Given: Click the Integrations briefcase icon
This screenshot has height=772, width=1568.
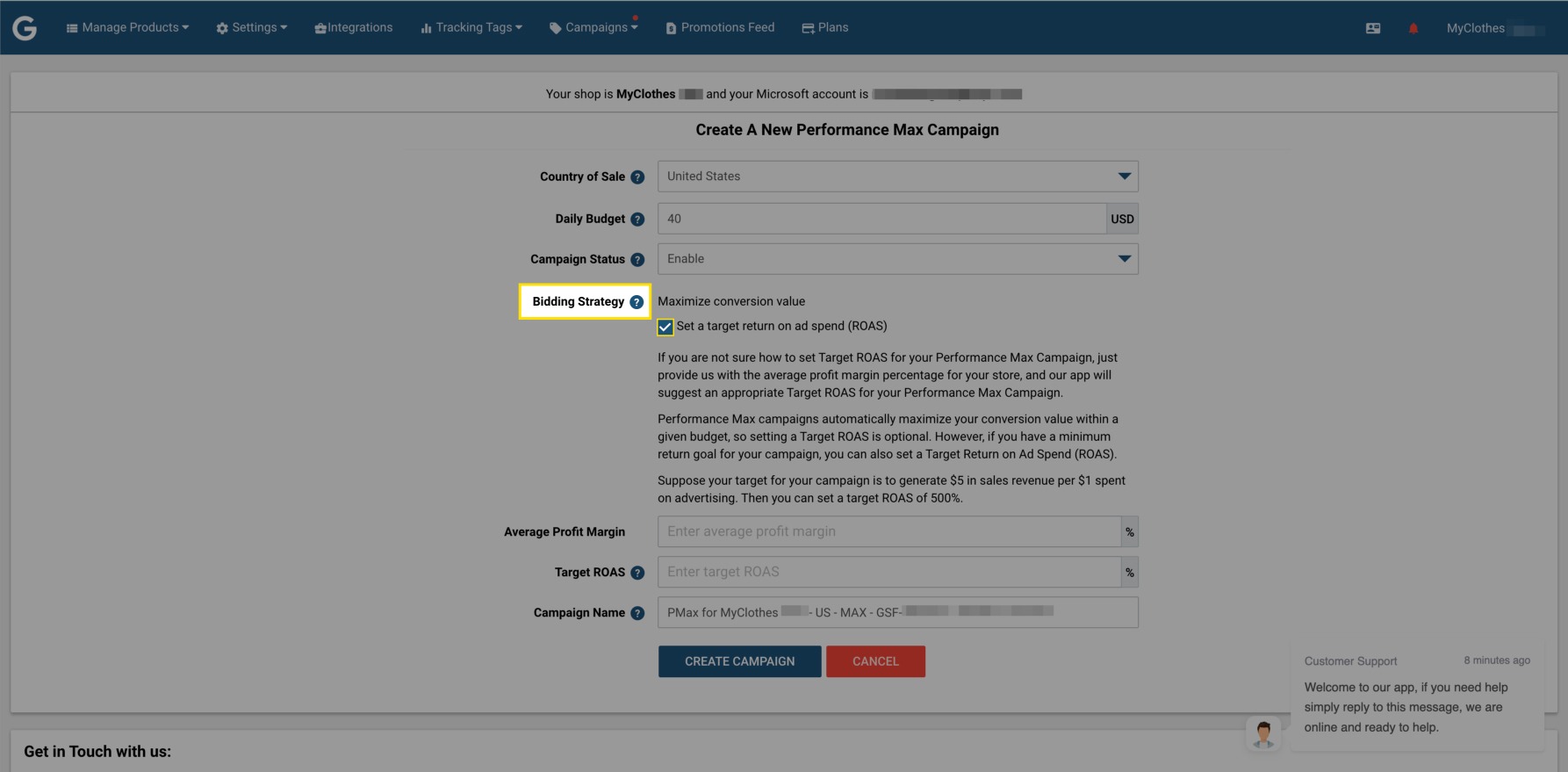Looking at the screenshot, I should click(x=320, y=28).
